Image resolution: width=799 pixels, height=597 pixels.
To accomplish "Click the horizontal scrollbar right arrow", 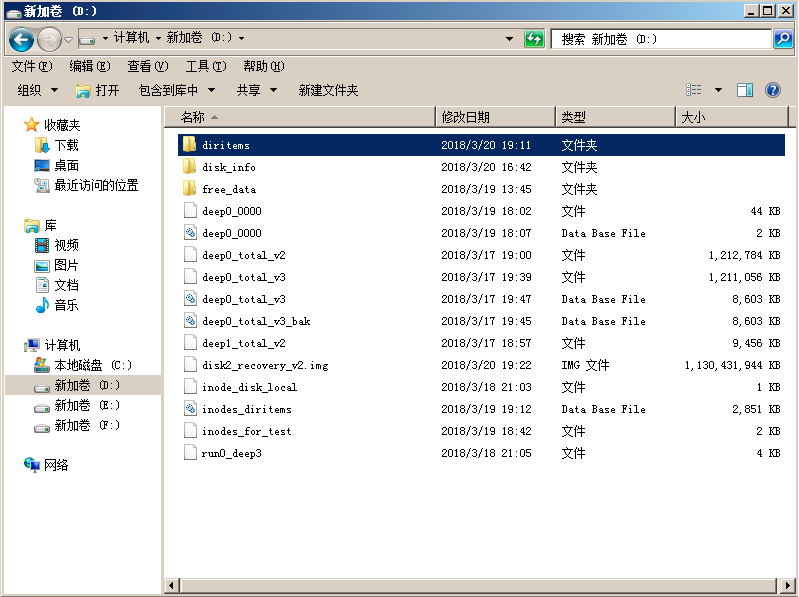I will coord(787,586).
